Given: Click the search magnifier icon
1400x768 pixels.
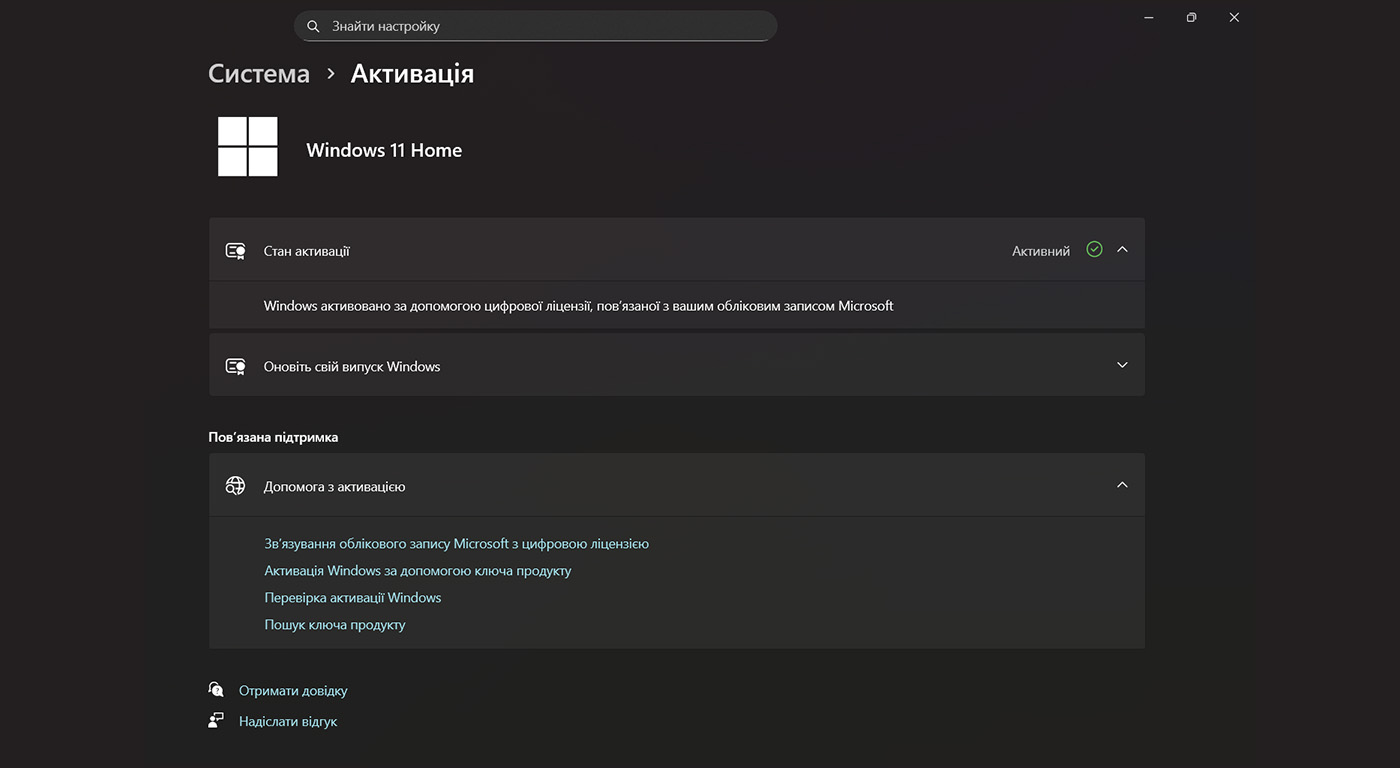Looking at the screenshot, I should pos(313,26).
